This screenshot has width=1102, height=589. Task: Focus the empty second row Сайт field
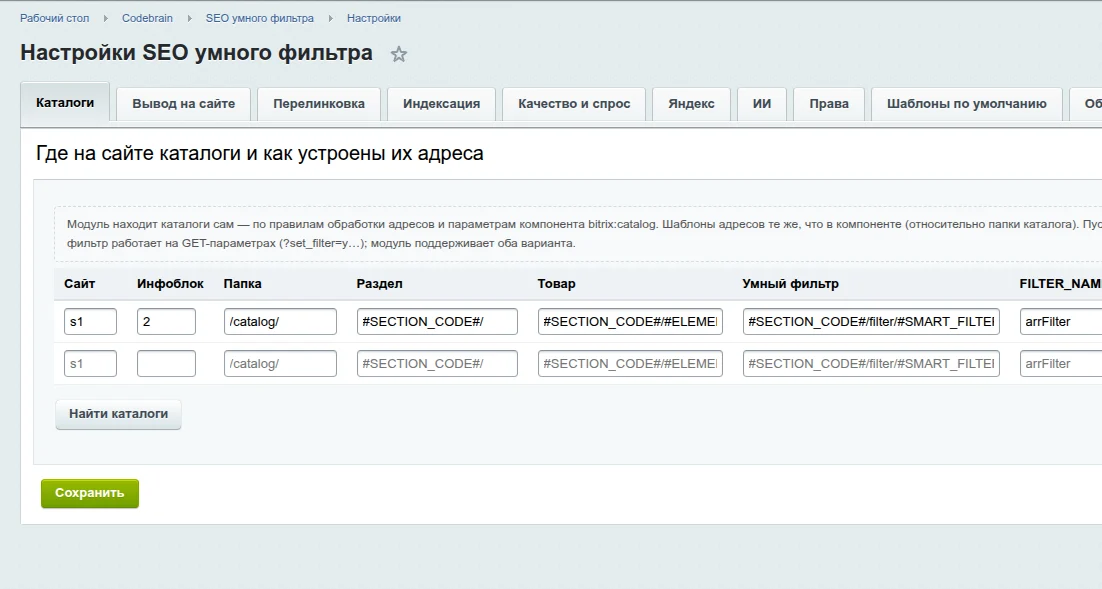[90, 363]
